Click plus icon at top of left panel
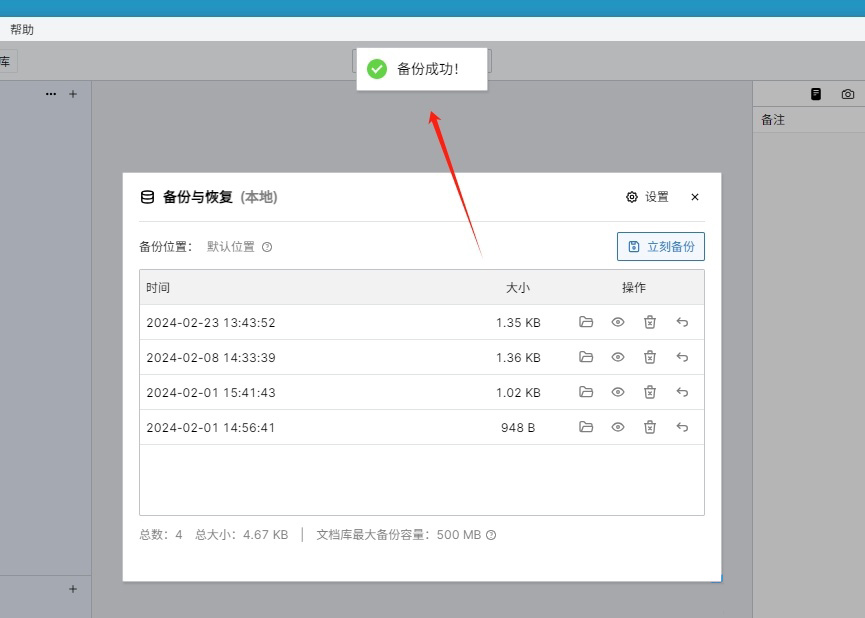The height and width of the screenshot is (618, 865). tap(73, 94)
